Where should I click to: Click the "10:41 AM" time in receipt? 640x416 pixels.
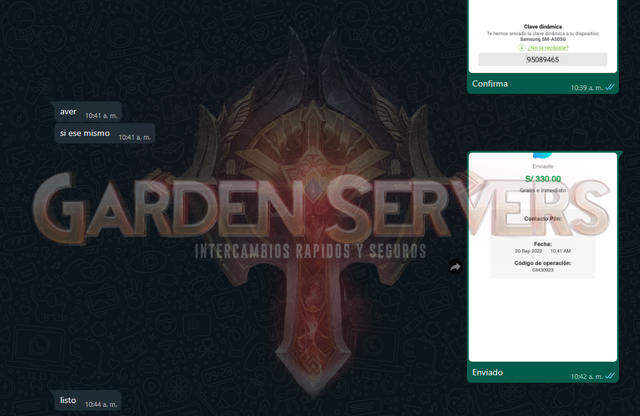coord(560,251)
